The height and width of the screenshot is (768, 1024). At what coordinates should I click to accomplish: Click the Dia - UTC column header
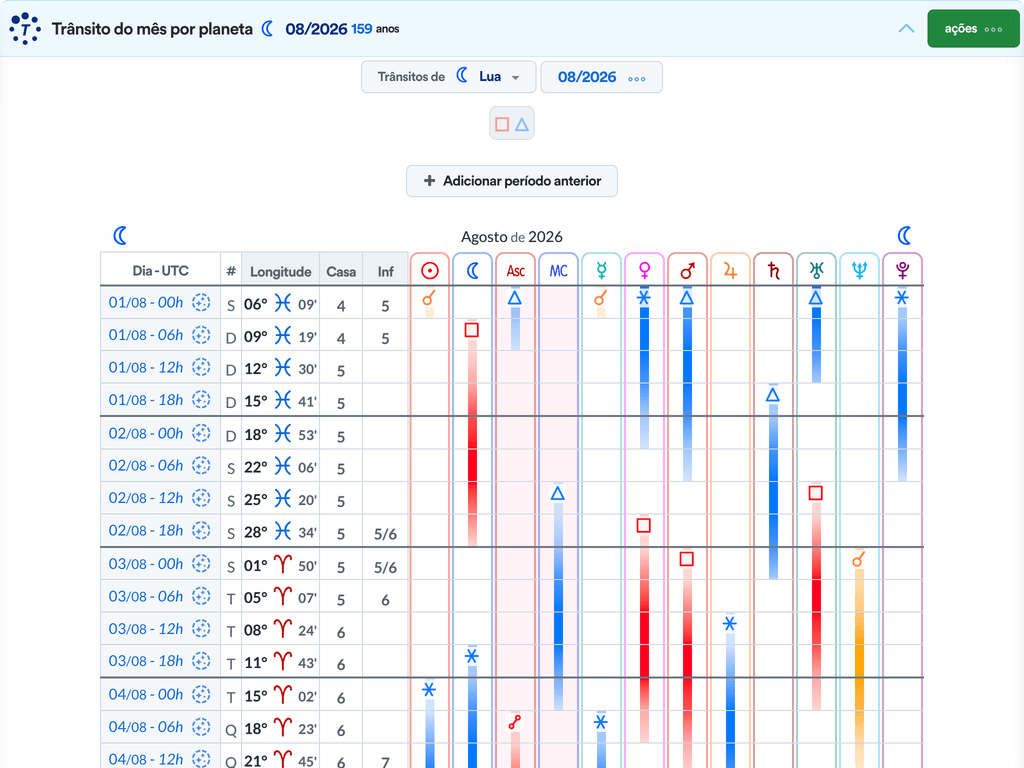click(x=161, y=270)
